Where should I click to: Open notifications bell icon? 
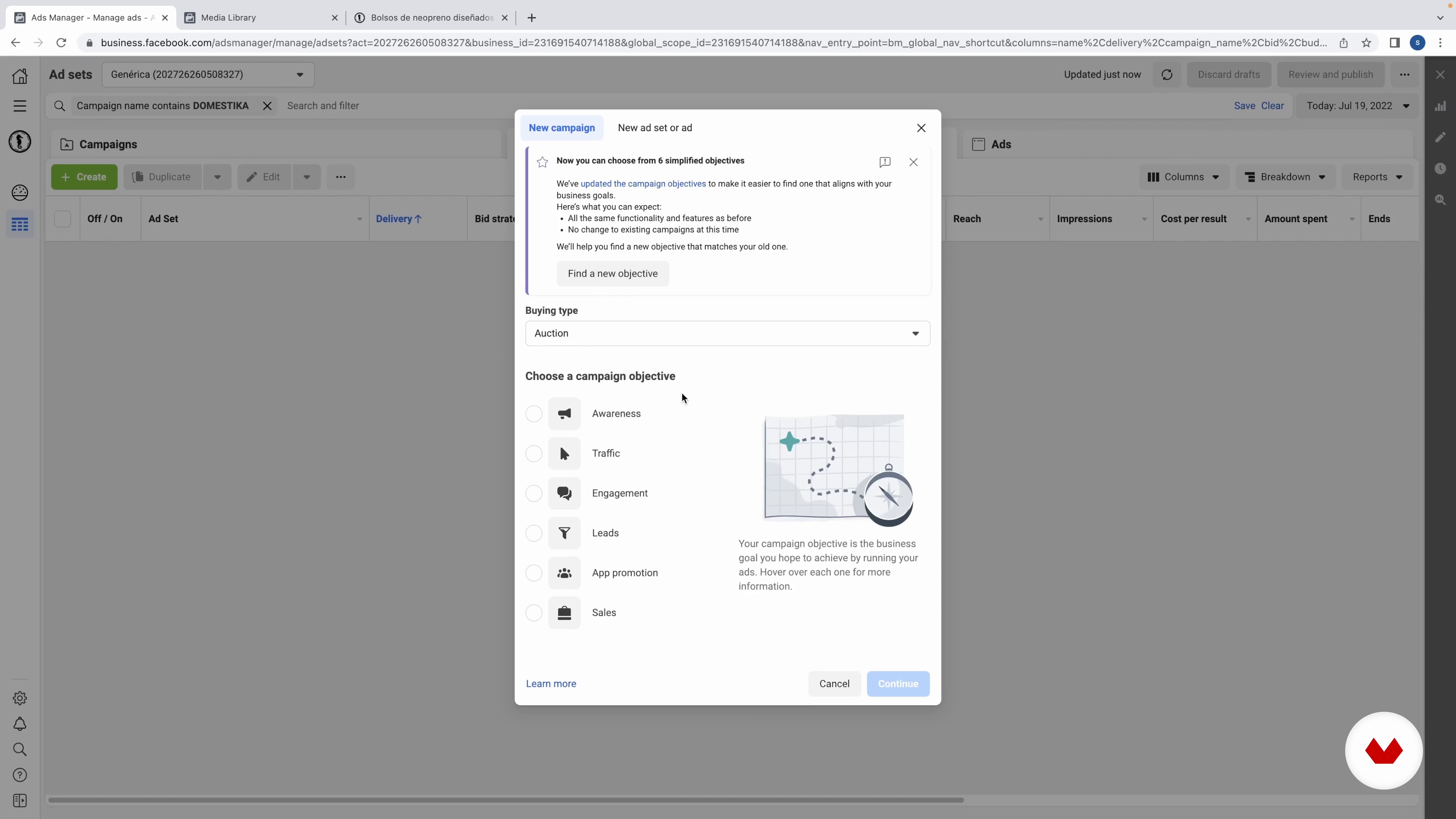tap(20, 724)
